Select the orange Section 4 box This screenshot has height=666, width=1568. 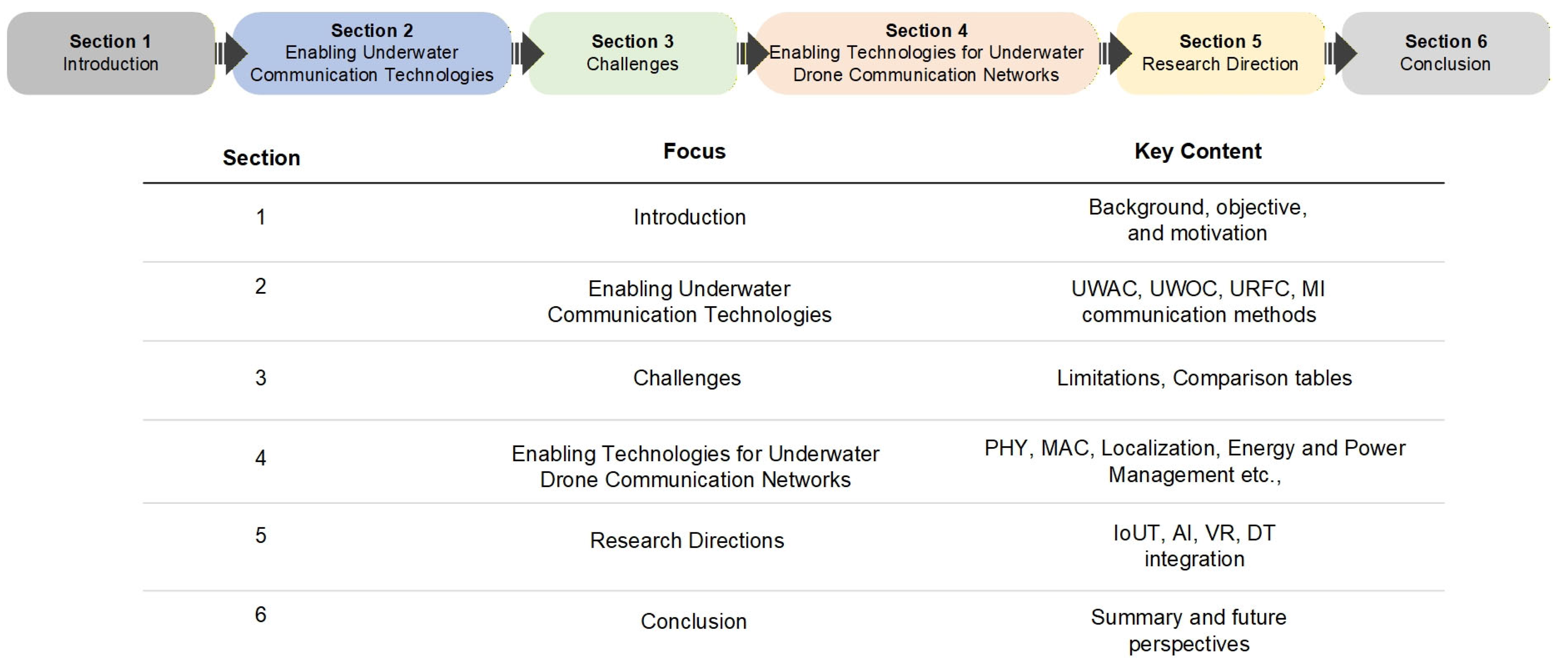(926, 54)
